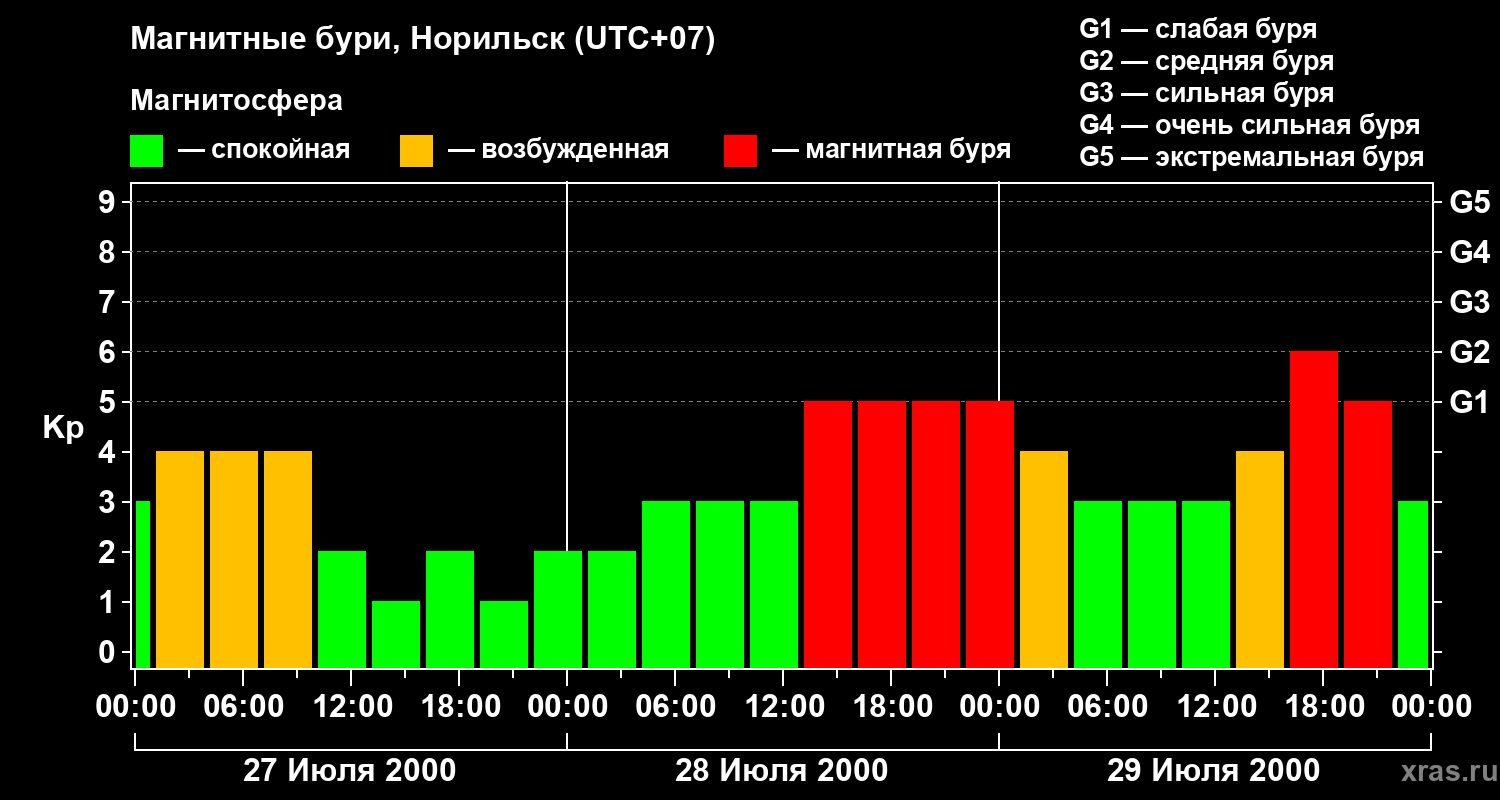Click the red Kp 5 bar on 29 Июля

pyautogui.click(x=1368, y=534)
